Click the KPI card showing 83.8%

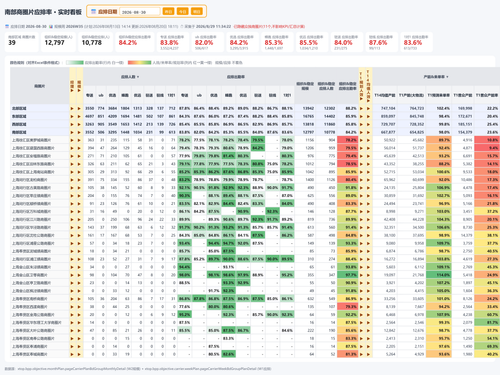click(x=173, y=42)
